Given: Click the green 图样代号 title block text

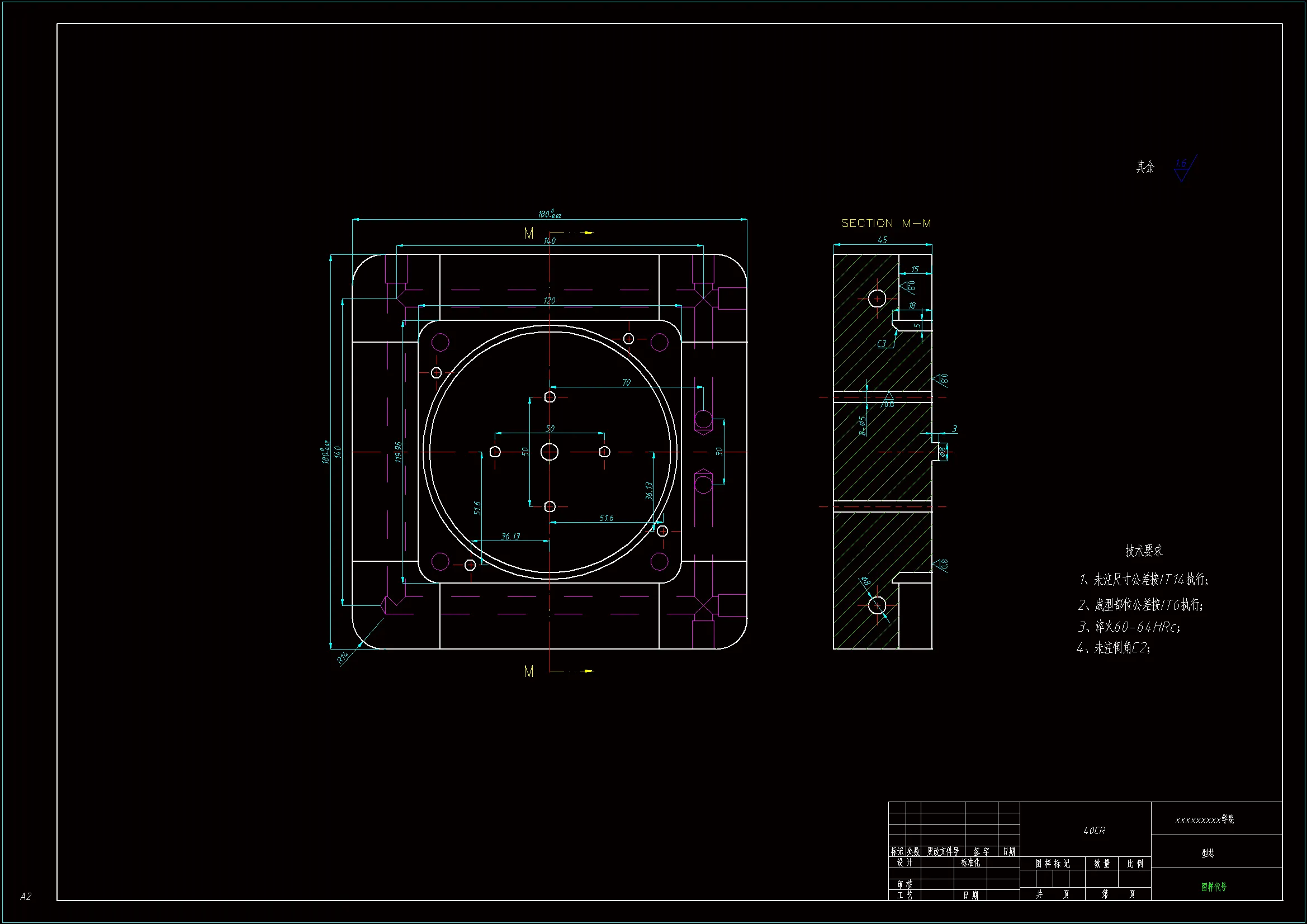Looking at the screenshot, I should click(1214, 887).
